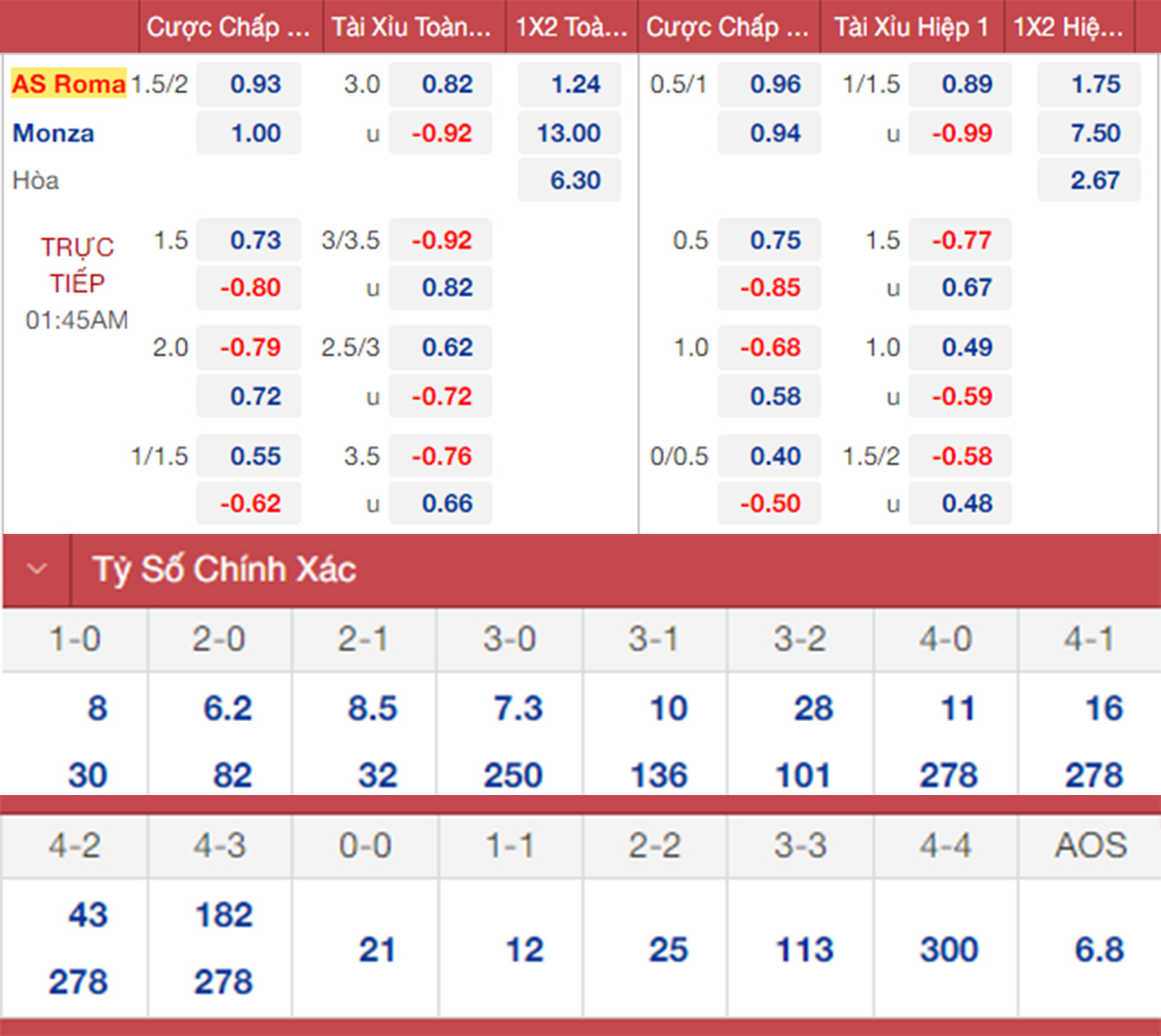This screenshot has width=1161, height=1036.
Task: Click the Monza team name
Action: pyautogui.click(x=54, y=134)
